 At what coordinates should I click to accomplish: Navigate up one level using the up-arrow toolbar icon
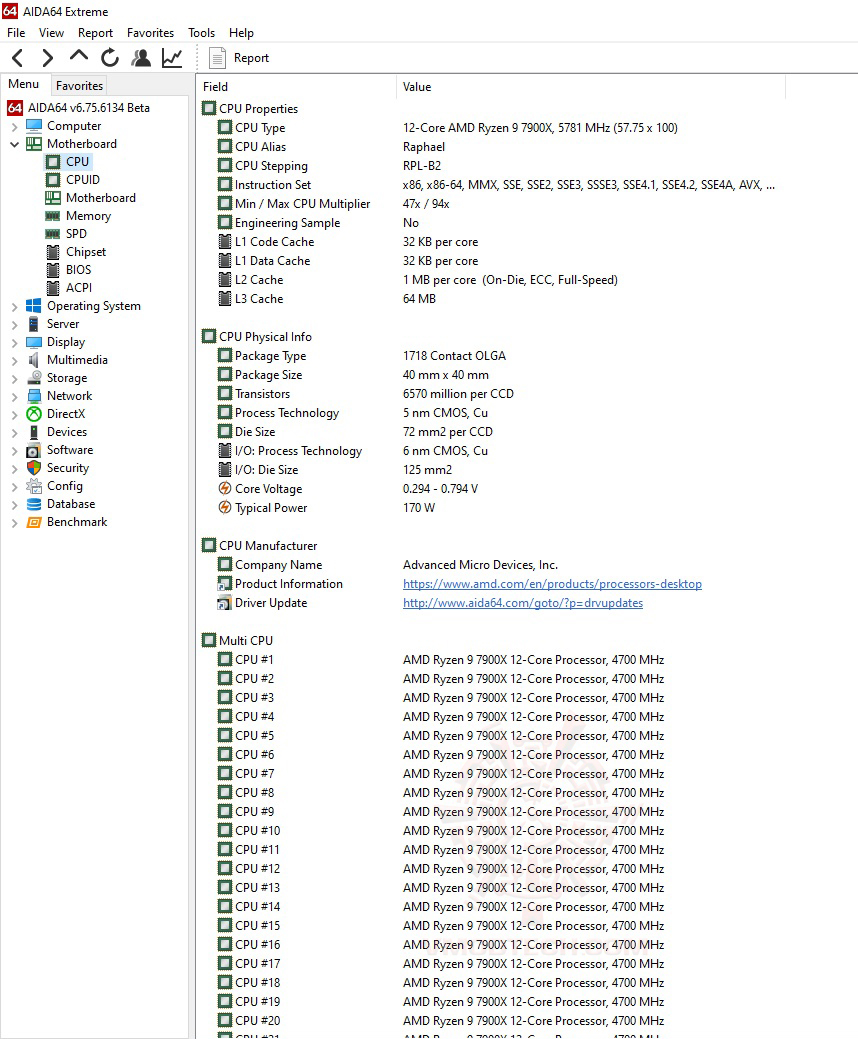79,57
